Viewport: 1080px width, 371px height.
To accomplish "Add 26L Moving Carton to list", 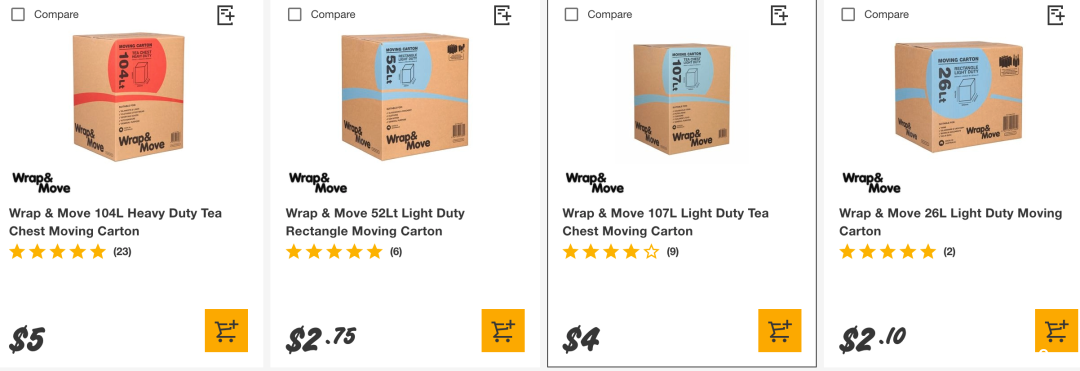I will click(1057, 14).
